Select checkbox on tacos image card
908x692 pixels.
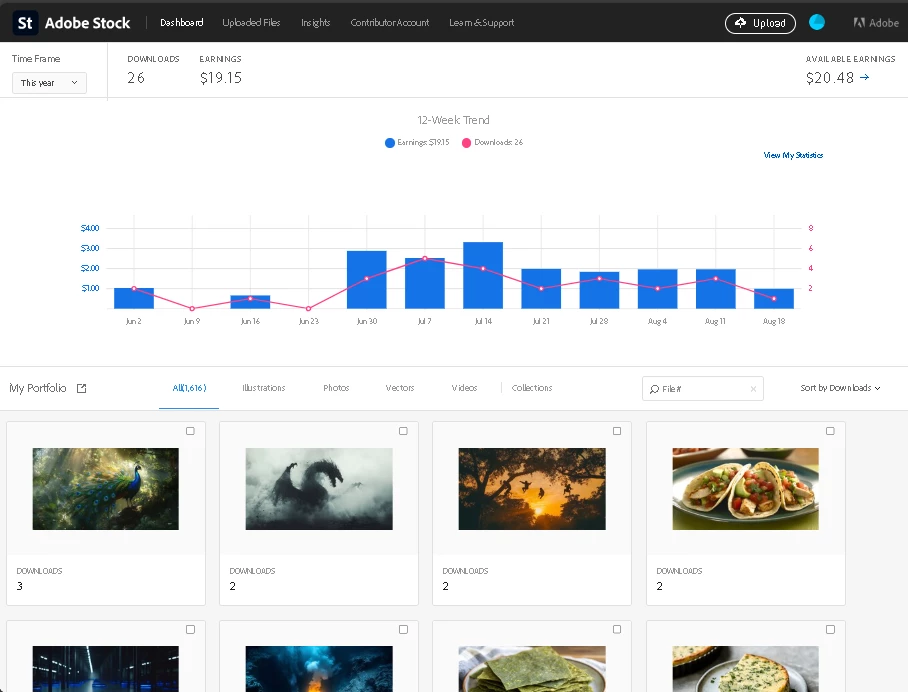click(830, 431)
